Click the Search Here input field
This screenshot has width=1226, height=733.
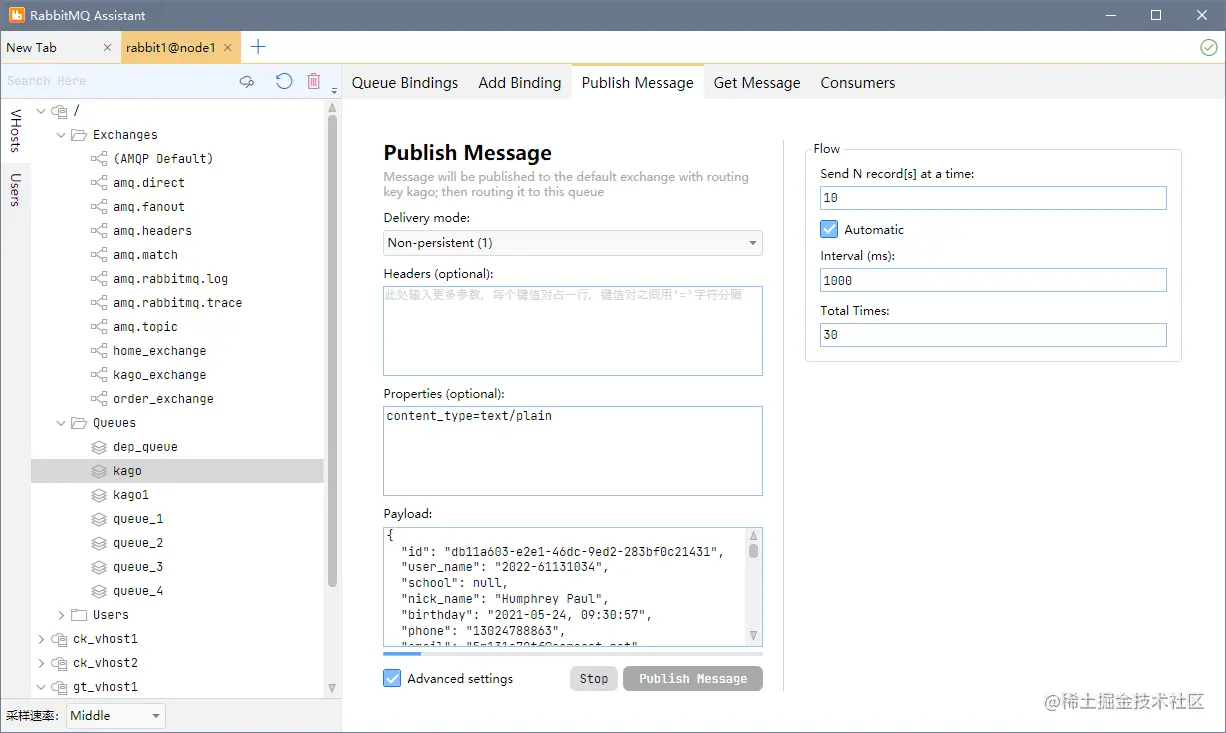117,81
